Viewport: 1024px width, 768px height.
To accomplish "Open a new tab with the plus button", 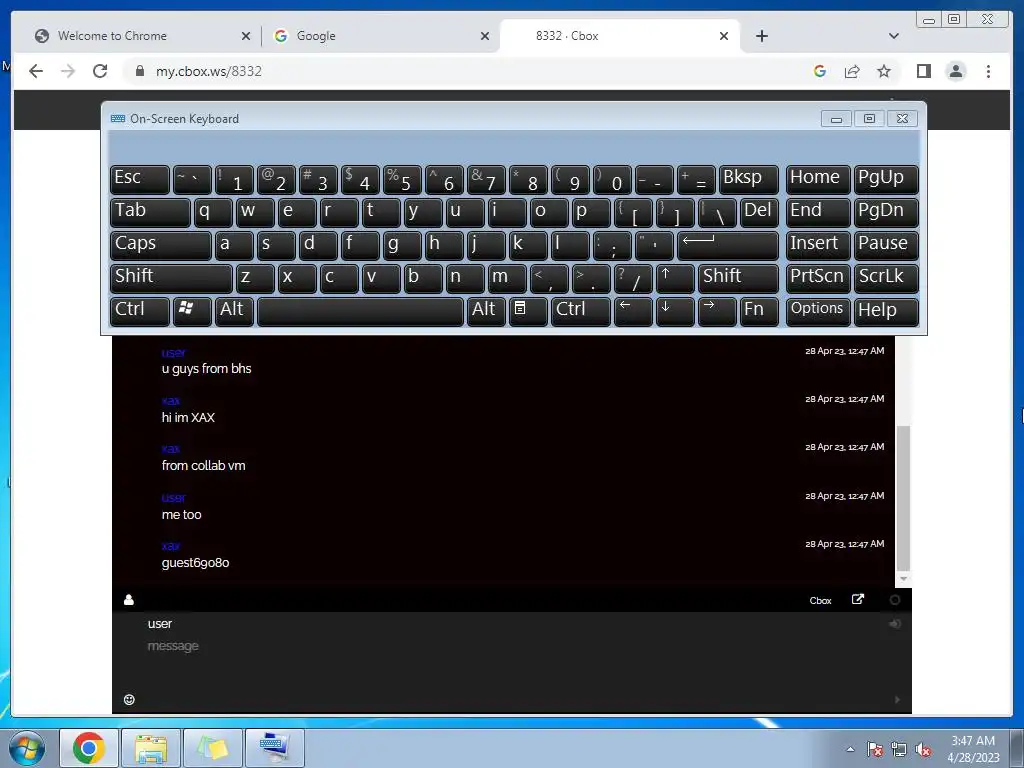I will coord(761,36).
